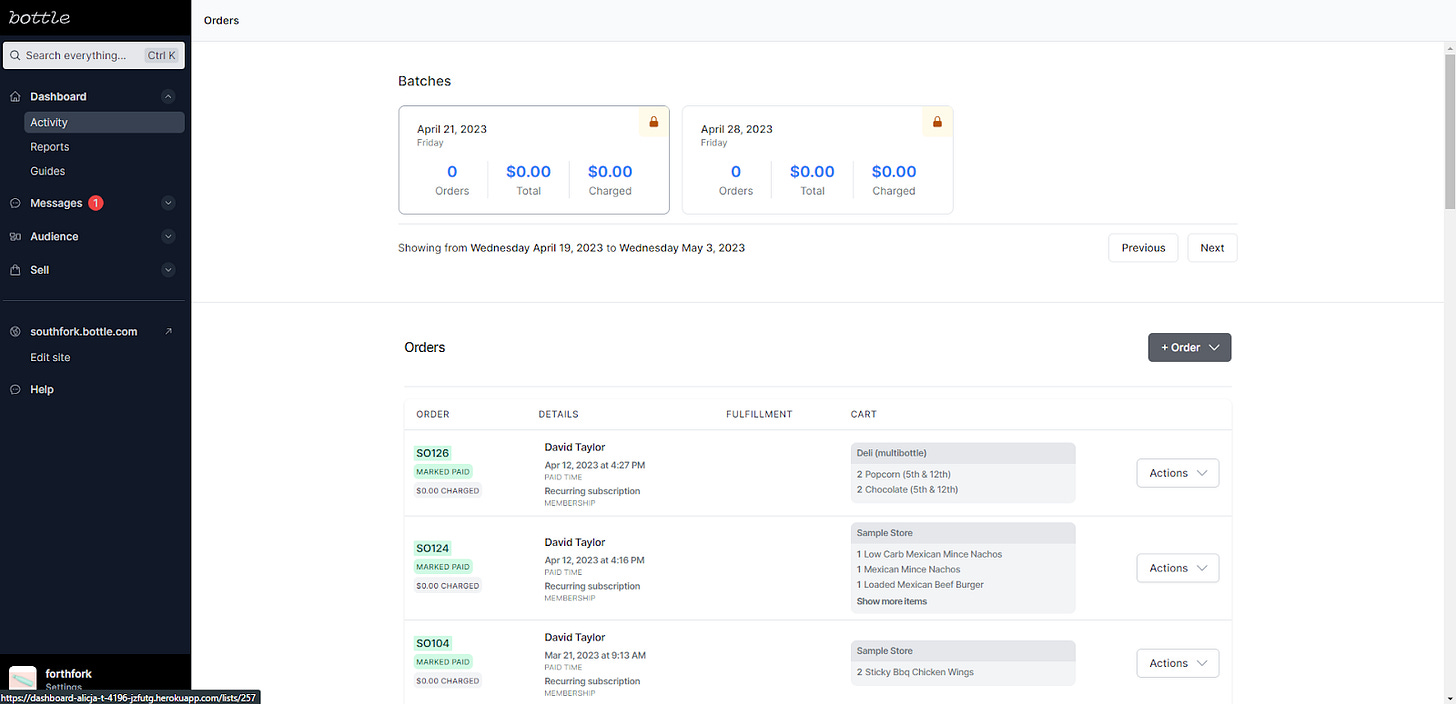The width and height of the screenshot is (1456, 704).
Task: Open the Guides menu item
Action: 48,171
